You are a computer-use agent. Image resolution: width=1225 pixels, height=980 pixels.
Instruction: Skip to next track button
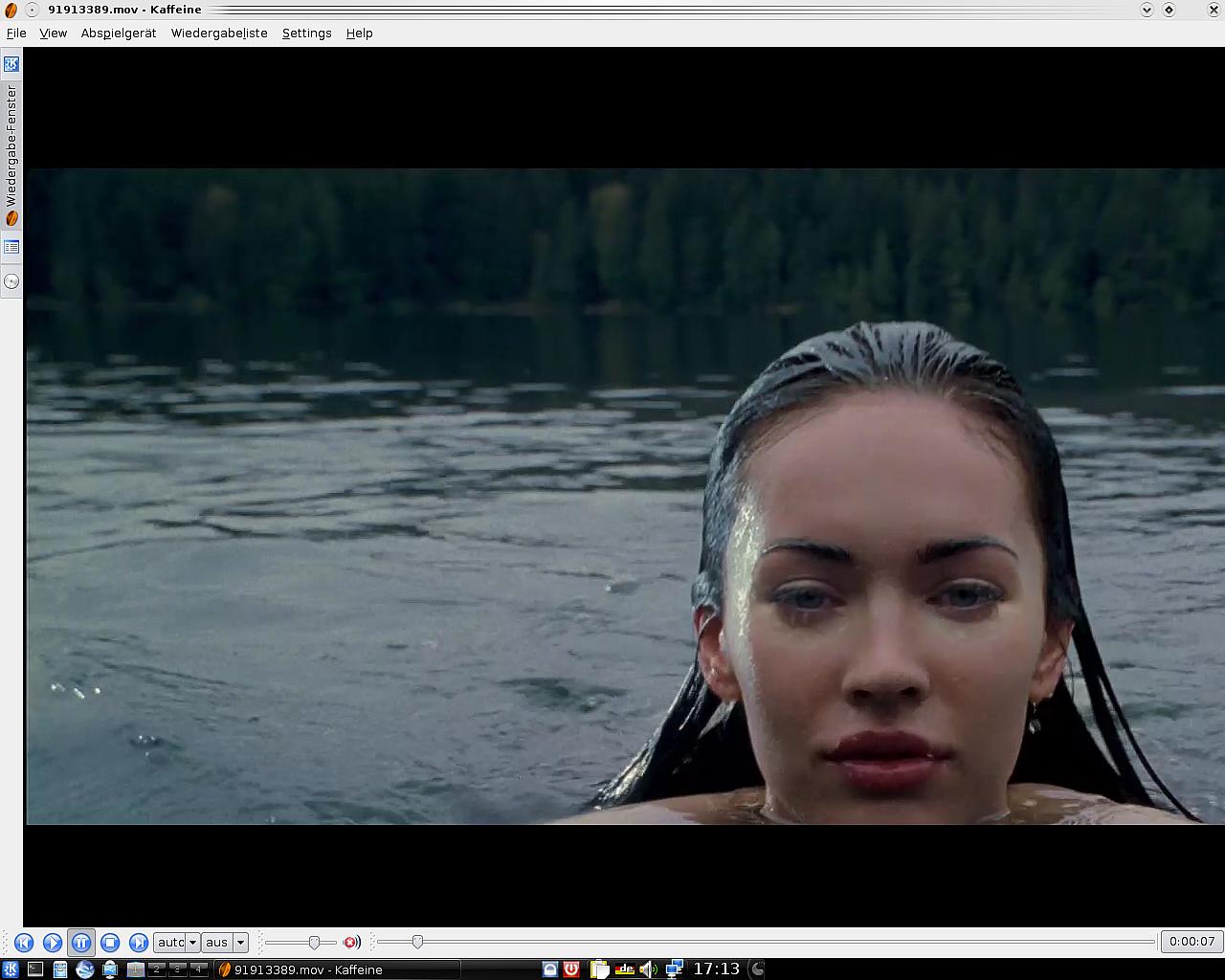[x=139, y=943]
